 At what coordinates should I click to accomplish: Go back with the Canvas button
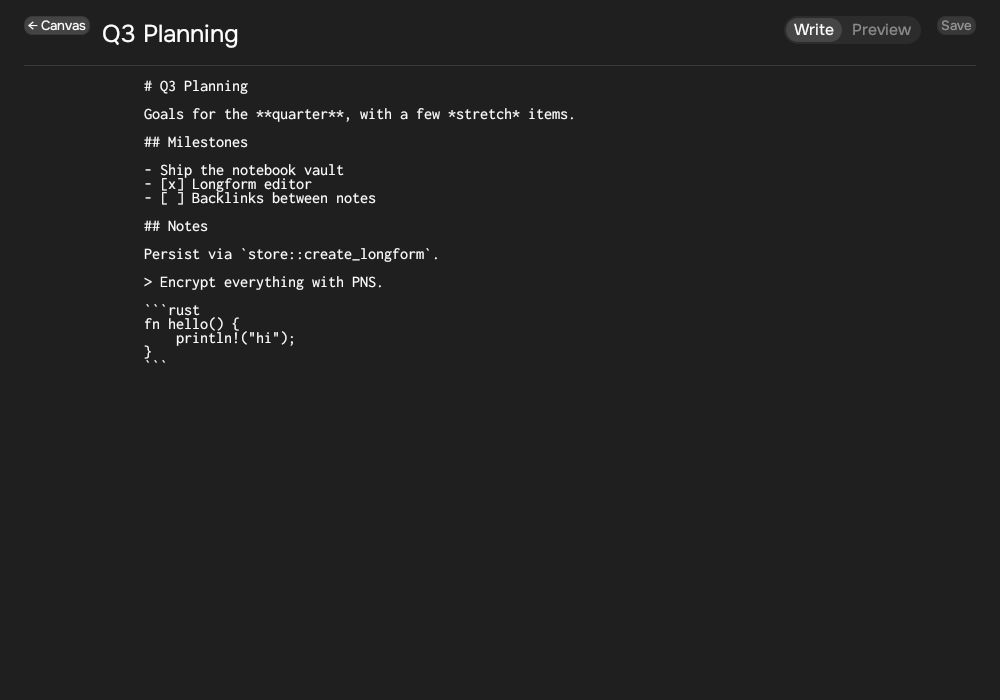[57, 26]
